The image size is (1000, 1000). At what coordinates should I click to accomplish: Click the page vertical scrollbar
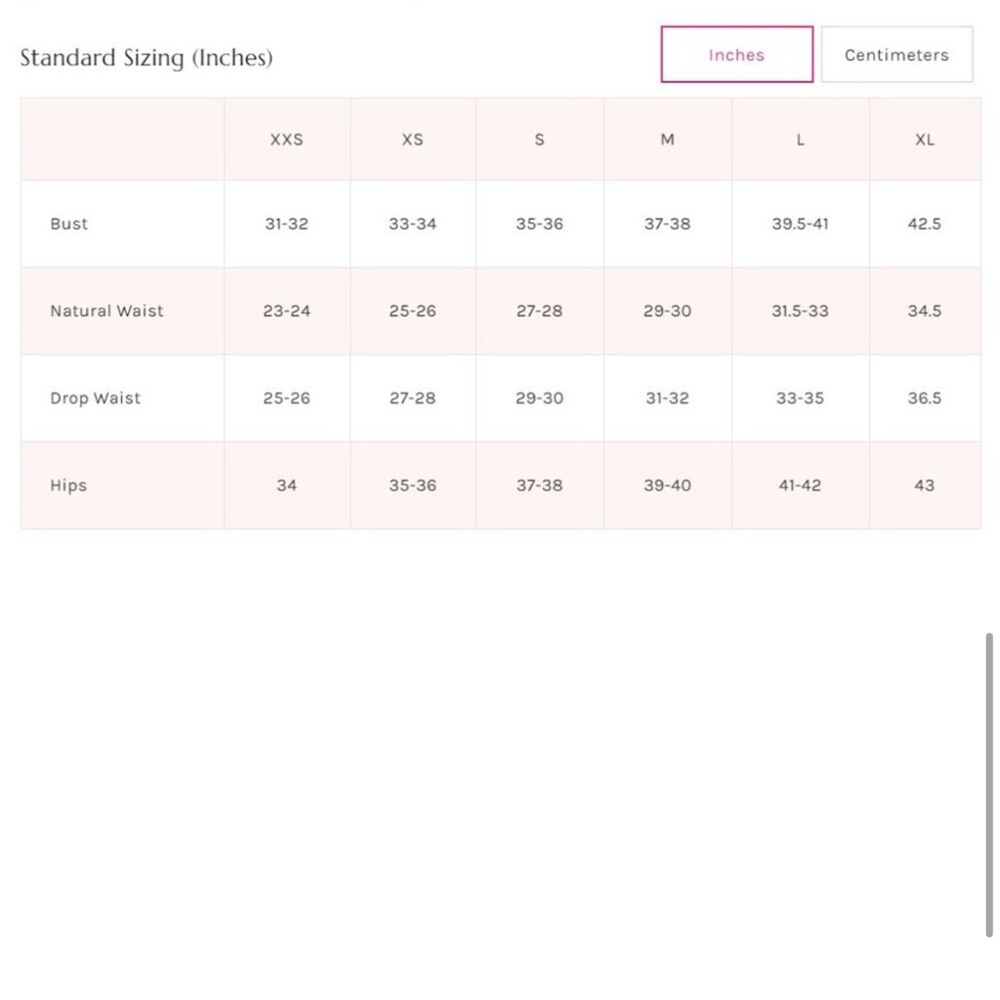coord(989,784)
